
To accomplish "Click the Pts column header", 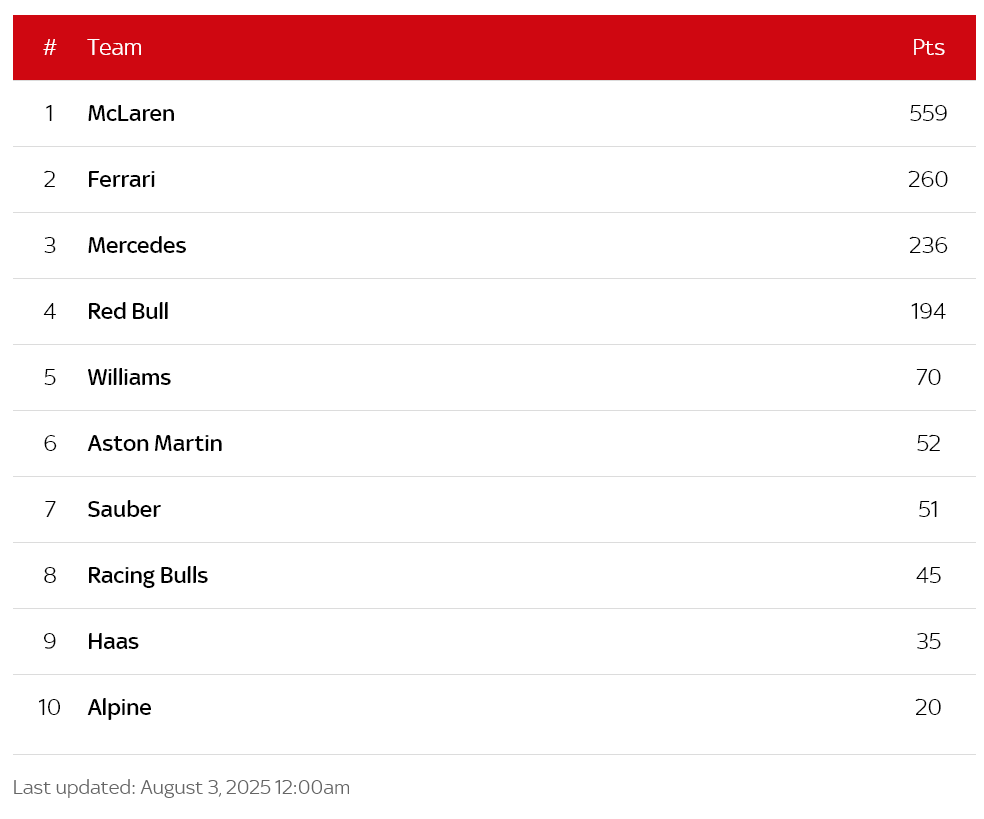I will pyautogui.click(x=928, y=48).
